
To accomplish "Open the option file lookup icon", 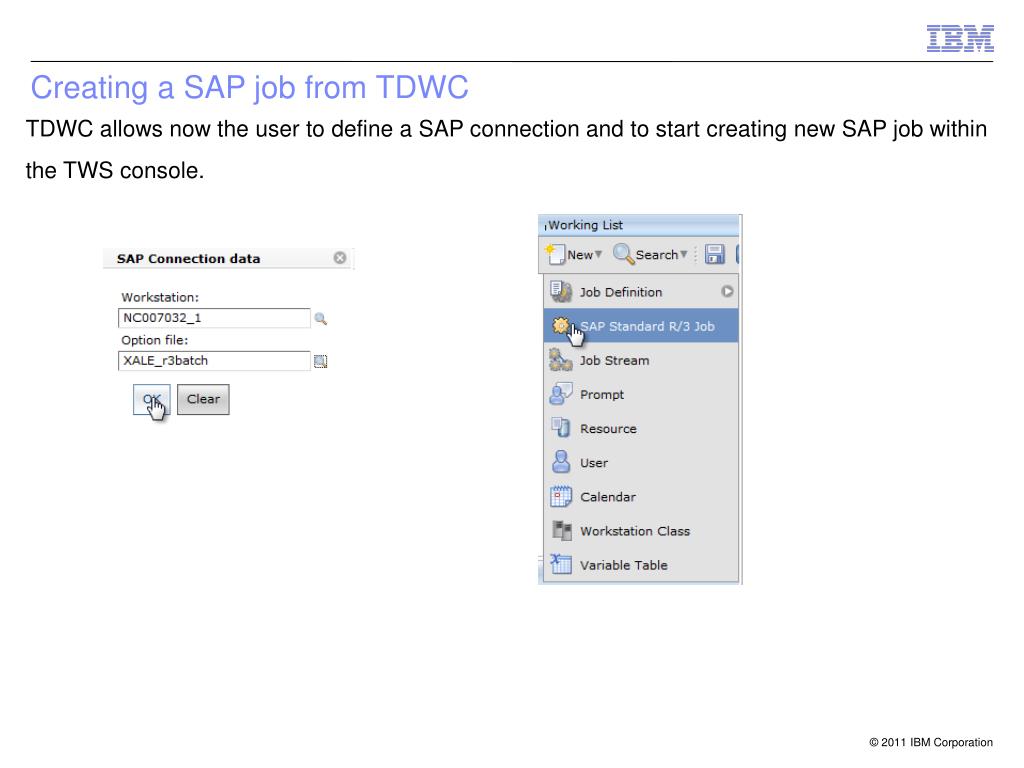I will tap(321, 361).
